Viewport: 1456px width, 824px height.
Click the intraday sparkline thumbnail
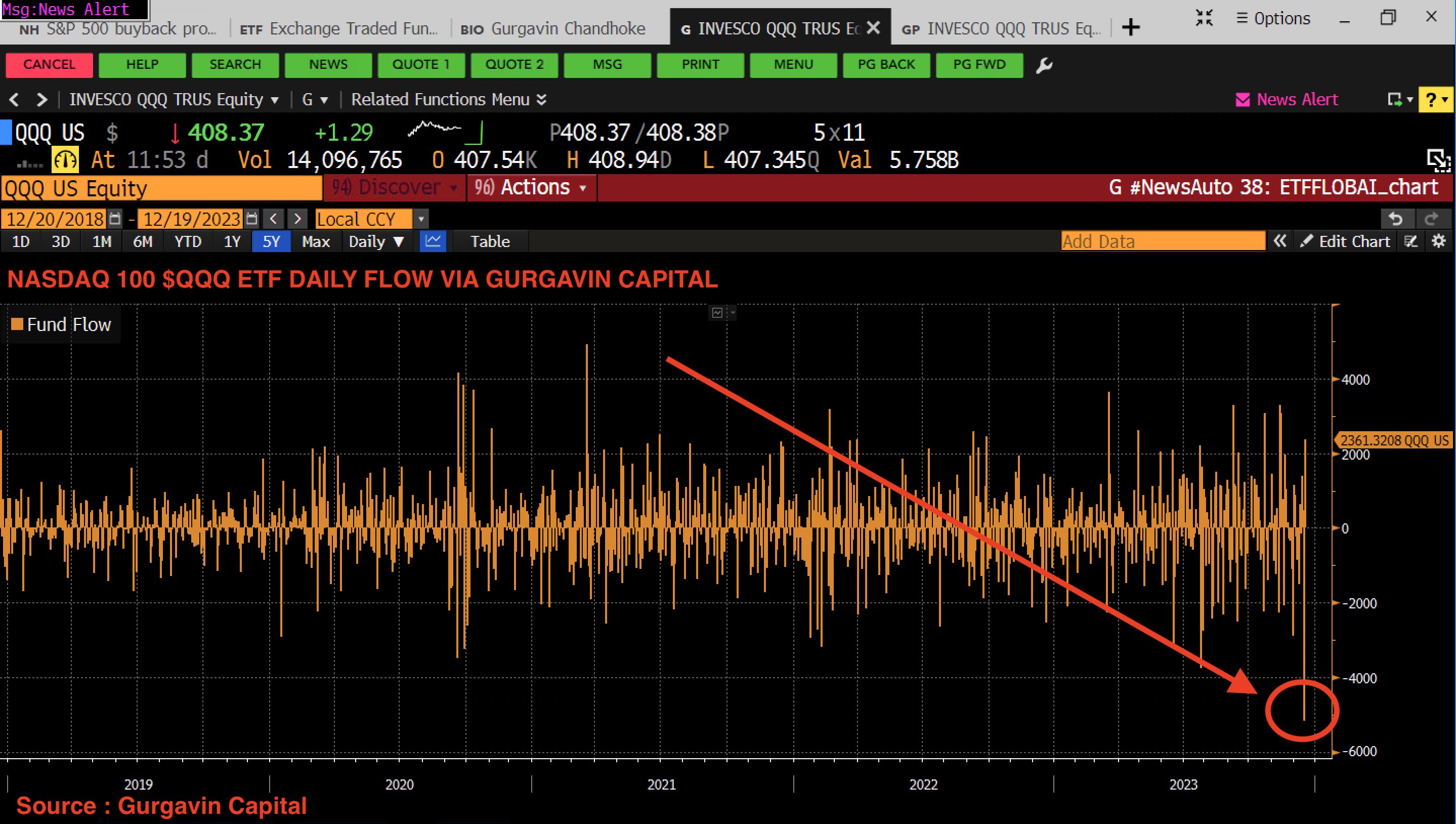(x=445, y=132)
